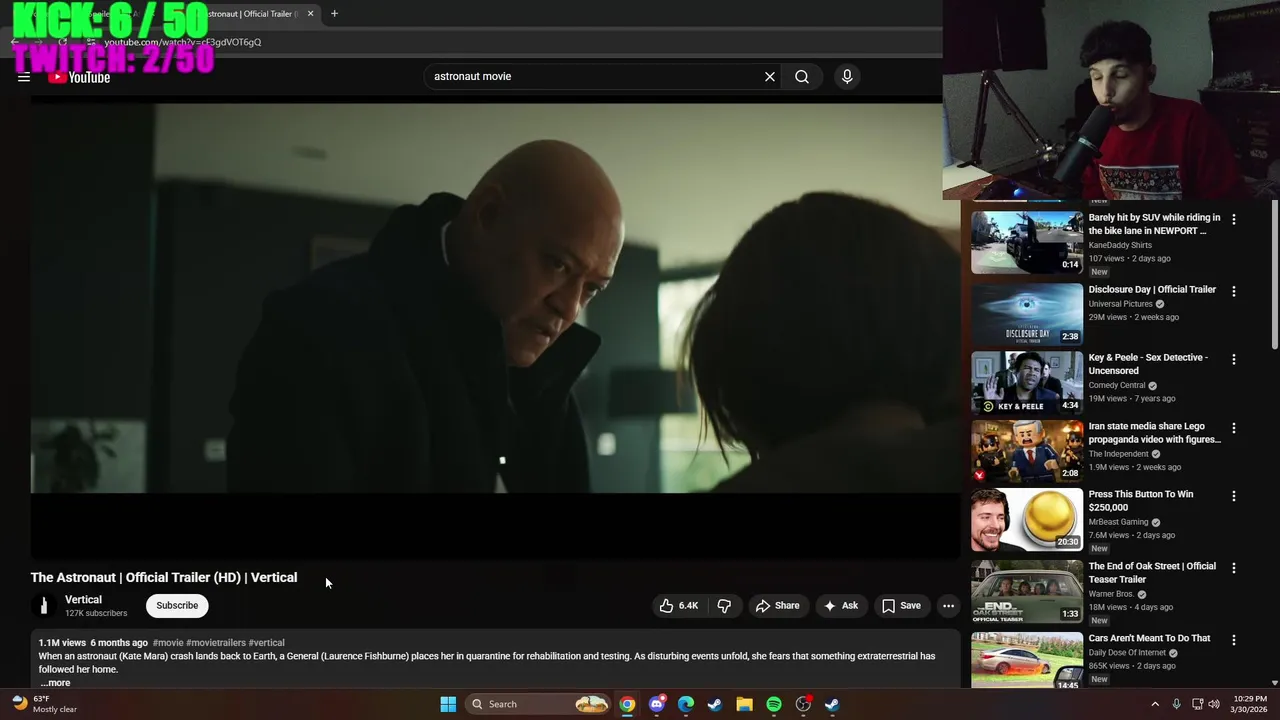Open Warner Bros. channel name
The width and height of the screenshot is (1280, 720).
tap(1110, 594)
